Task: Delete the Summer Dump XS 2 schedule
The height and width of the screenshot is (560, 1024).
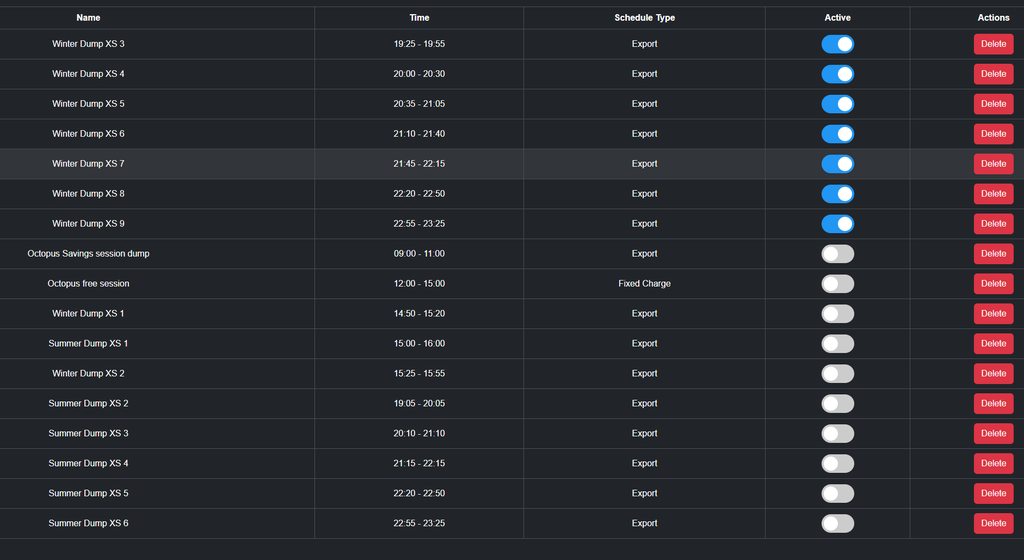Action: pos(993,404)
